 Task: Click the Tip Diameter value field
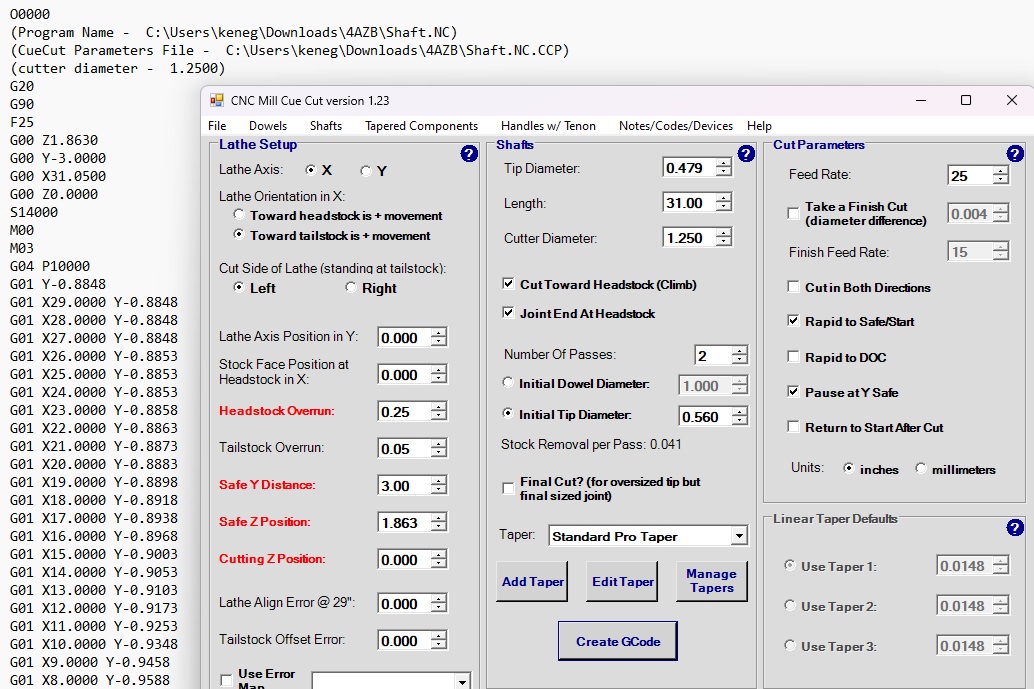tap(689, 167)
